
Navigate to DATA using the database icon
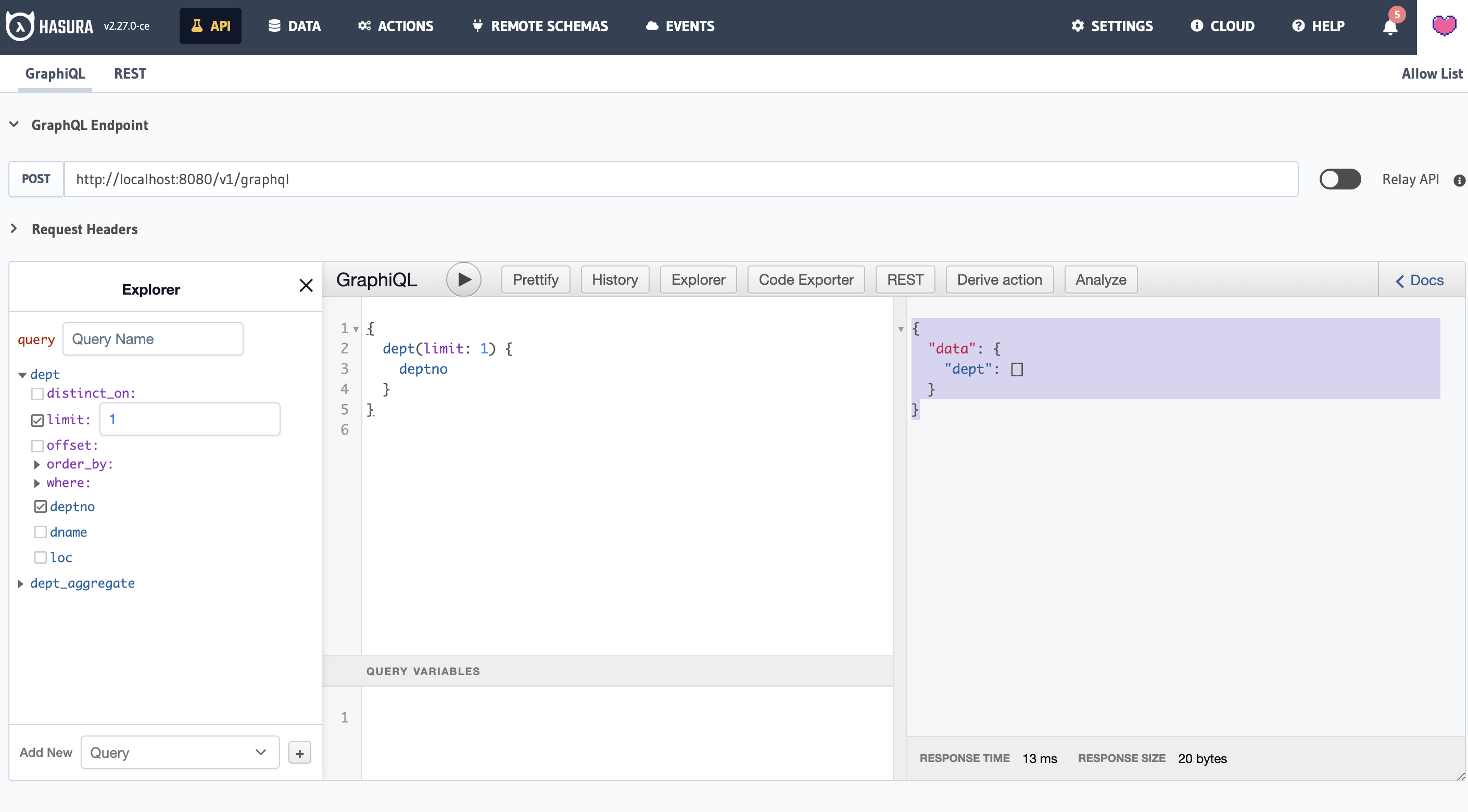point(294,26)
